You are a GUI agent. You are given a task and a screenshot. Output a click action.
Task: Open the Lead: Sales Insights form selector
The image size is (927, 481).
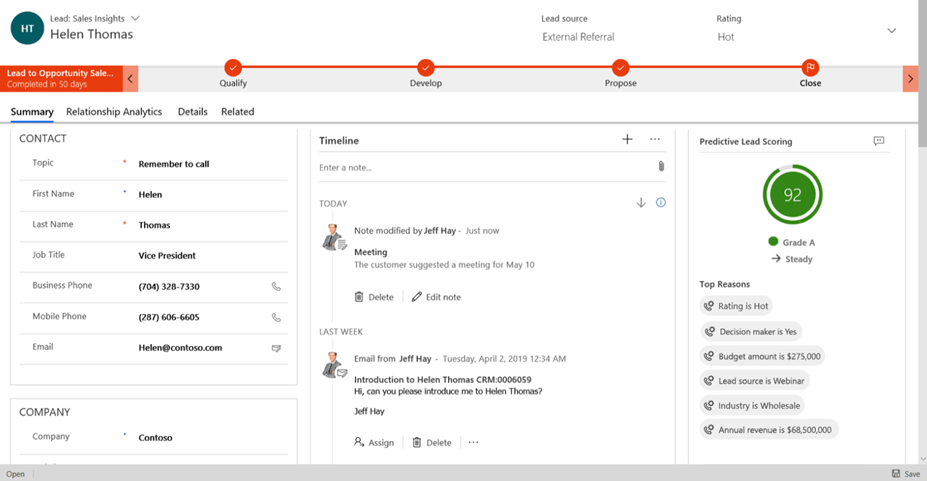135,18
